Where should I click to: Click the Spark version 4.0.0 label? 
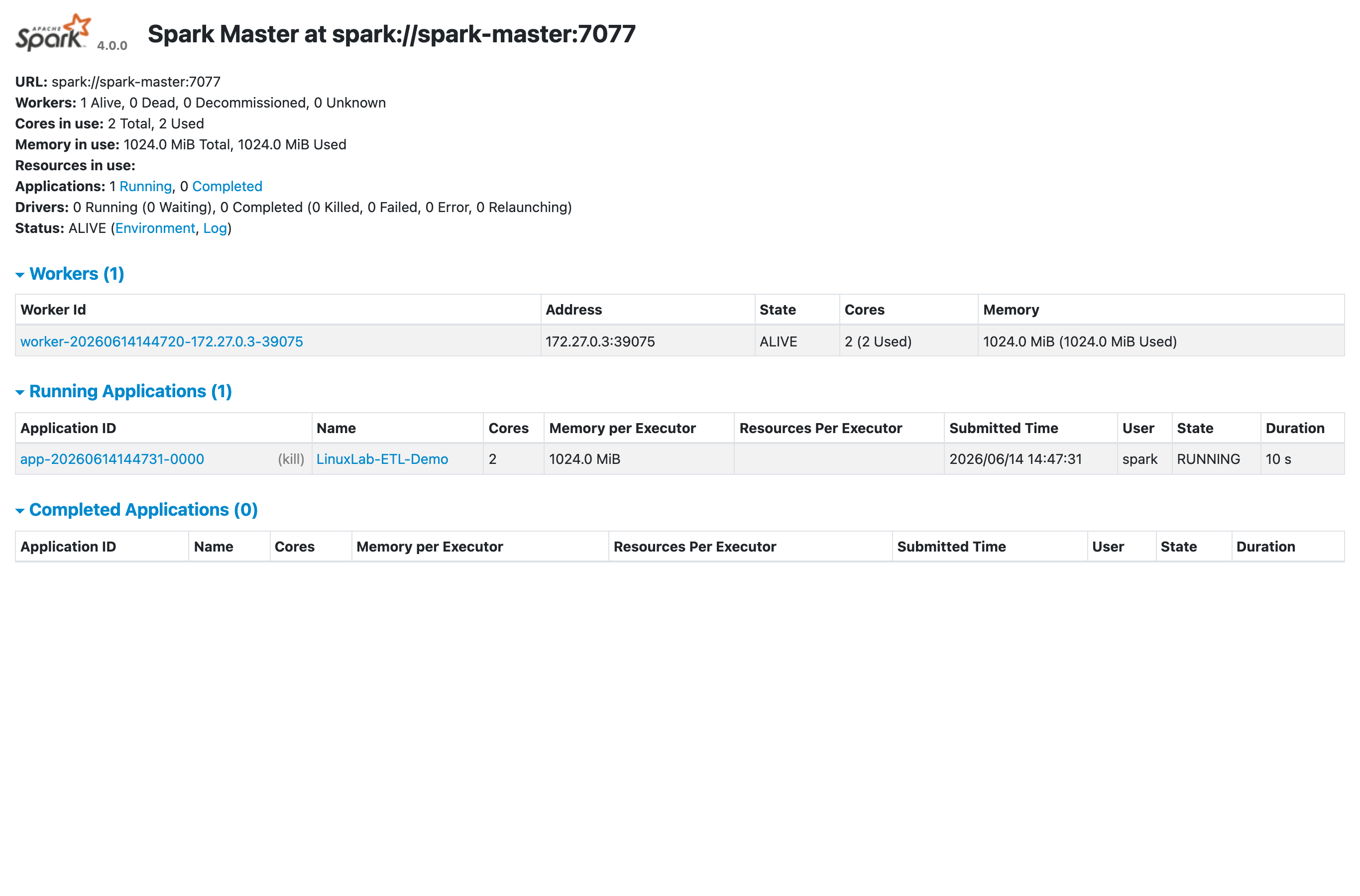click(112, 46)
